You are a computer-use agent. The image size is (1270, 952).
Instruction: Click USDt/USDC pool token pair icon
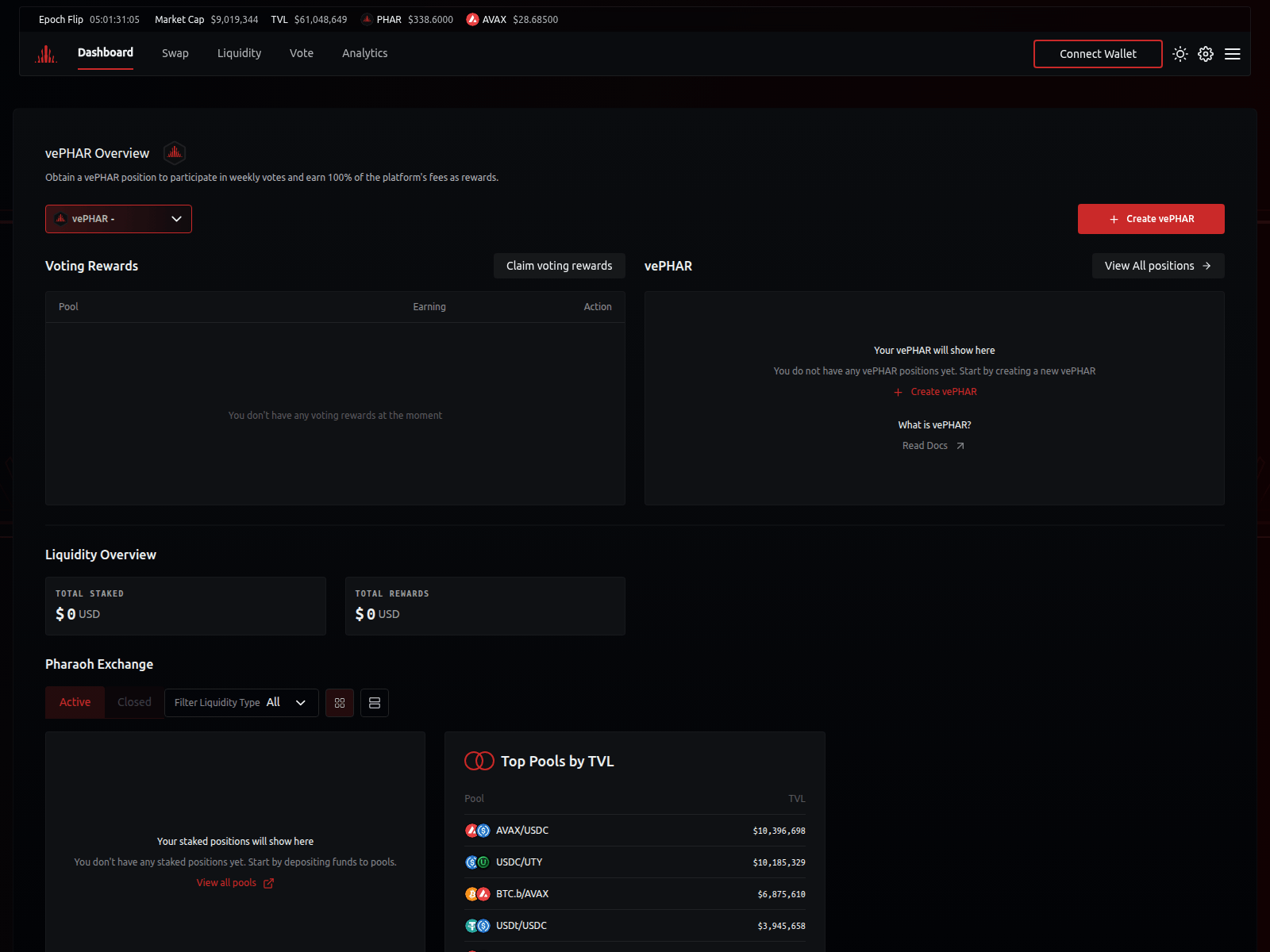(477, 926)
